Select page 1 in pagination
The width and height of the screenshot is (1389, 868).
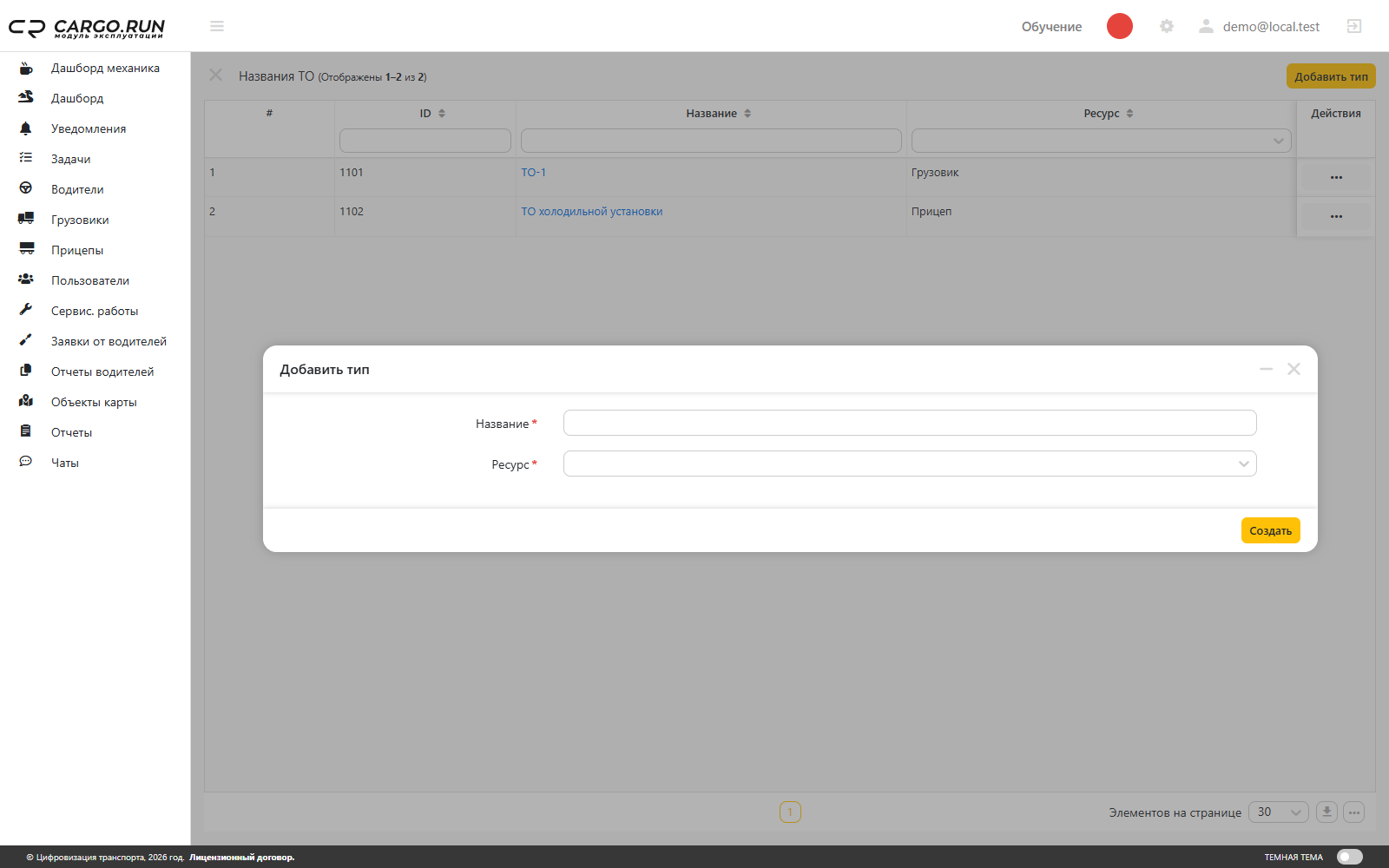(x=790, y=812)
